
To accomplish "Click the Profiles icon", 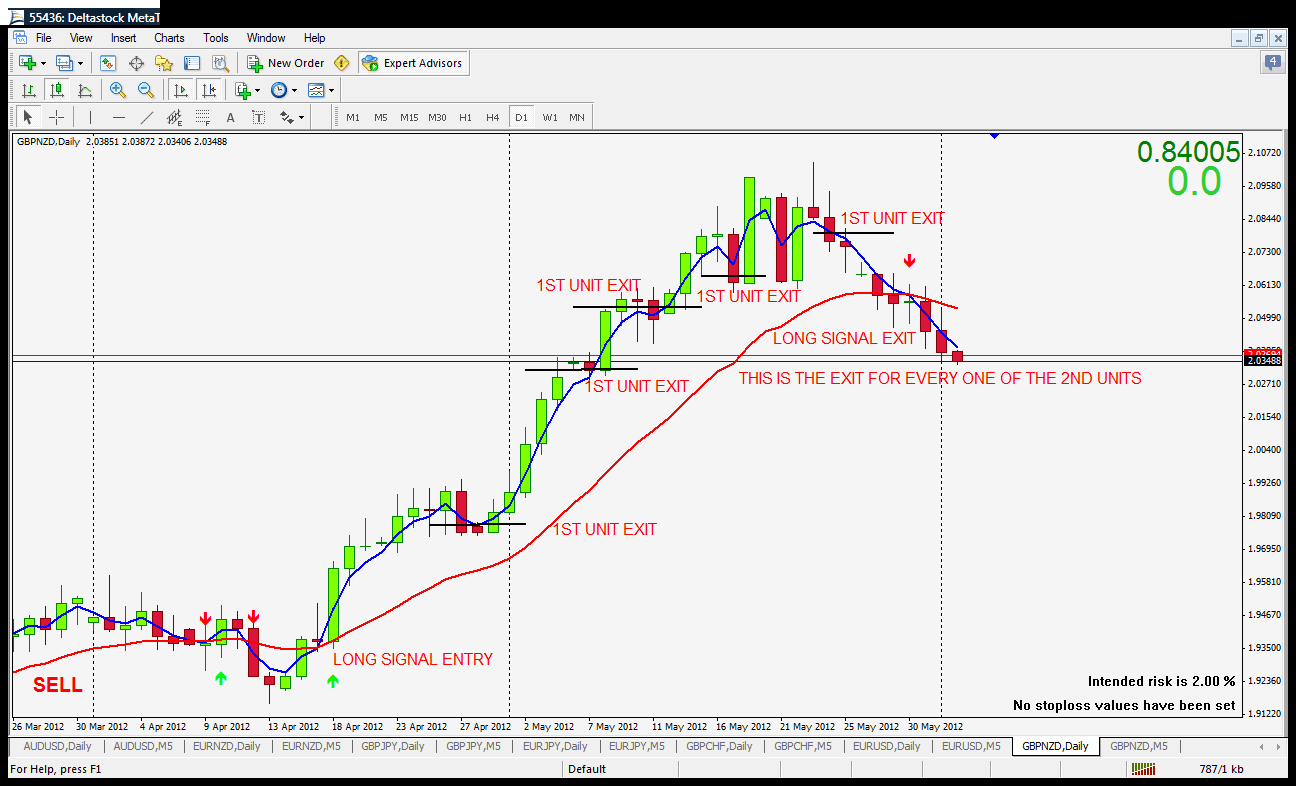I will [65, 63].
